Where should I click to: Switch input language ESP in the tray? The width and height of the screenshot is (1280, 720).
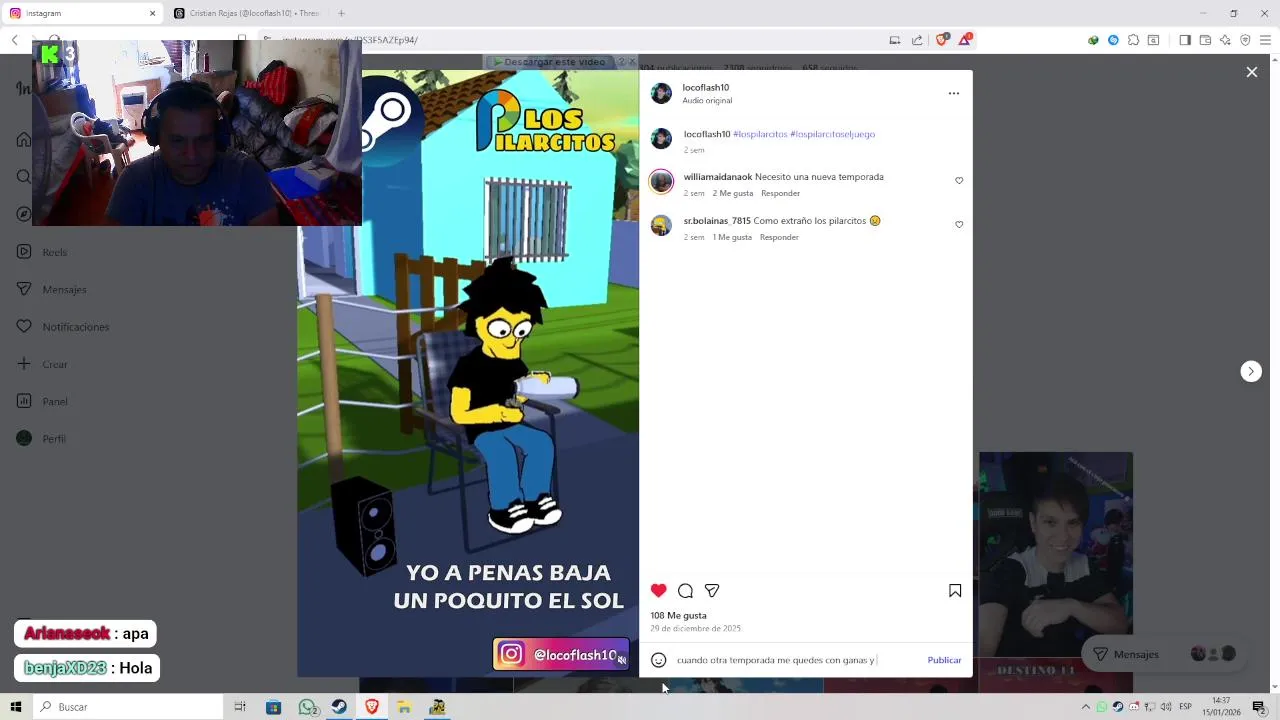[1185, 707]
